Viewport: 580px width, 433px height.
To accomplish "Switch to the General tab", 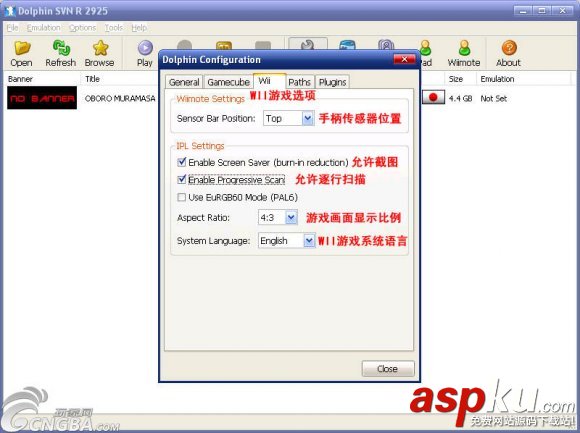I will [x=184, y=82].
